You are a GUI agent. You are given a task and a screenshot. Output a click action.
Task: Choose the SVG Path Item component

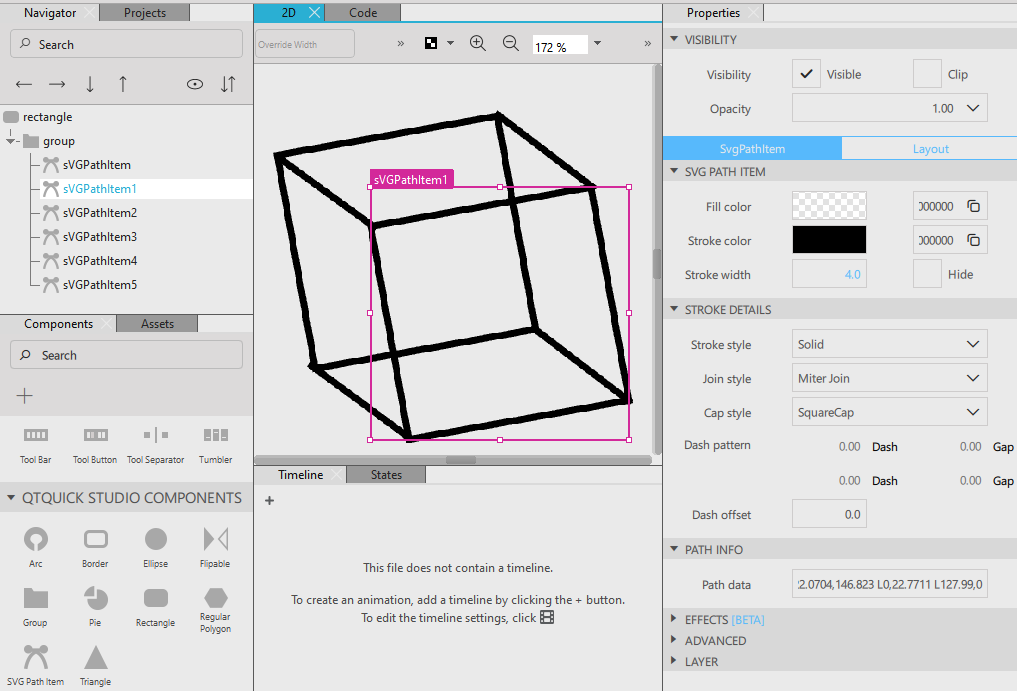[35, 657]
